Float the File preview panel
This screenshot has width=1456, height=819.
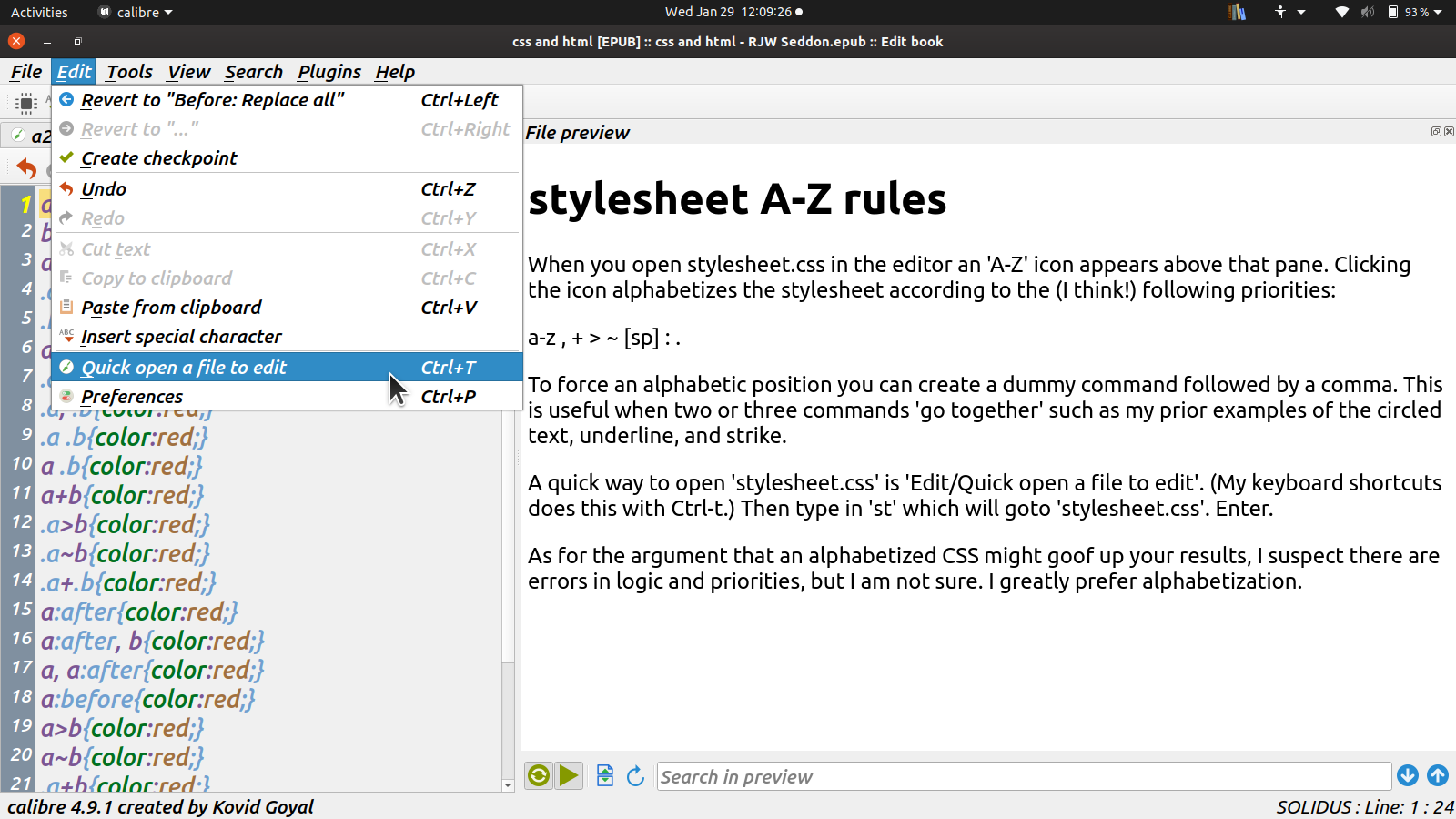pos(1436,132)
